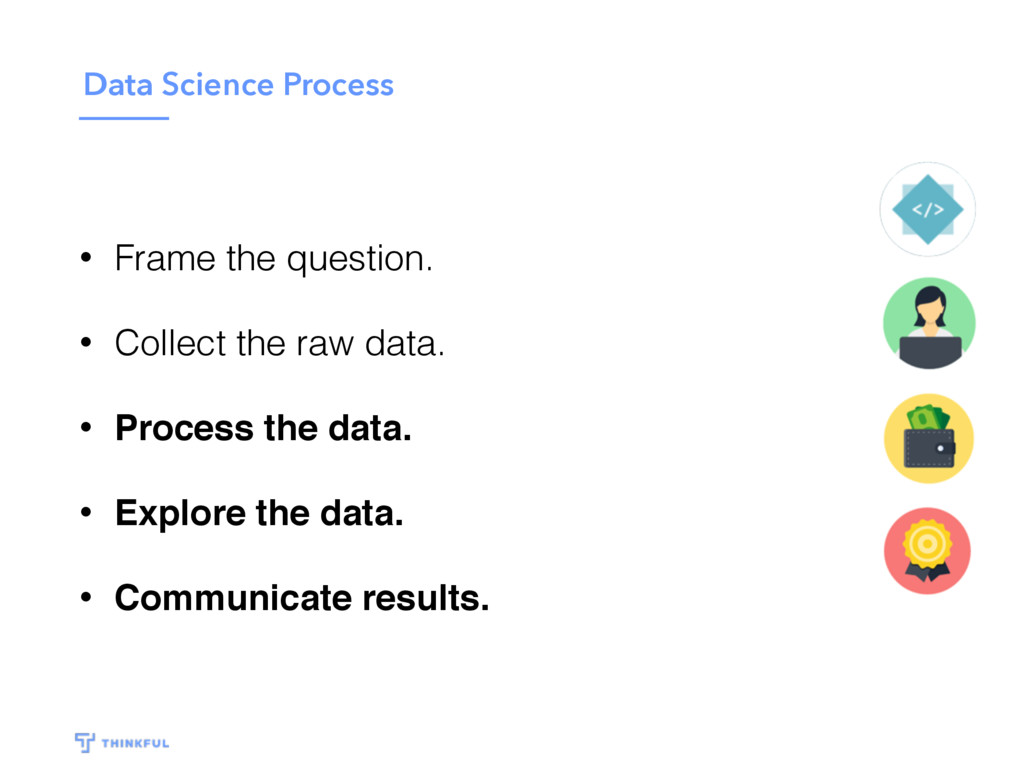Click the wallet with cash icon
1024x768 pixels.
point(929,438)
